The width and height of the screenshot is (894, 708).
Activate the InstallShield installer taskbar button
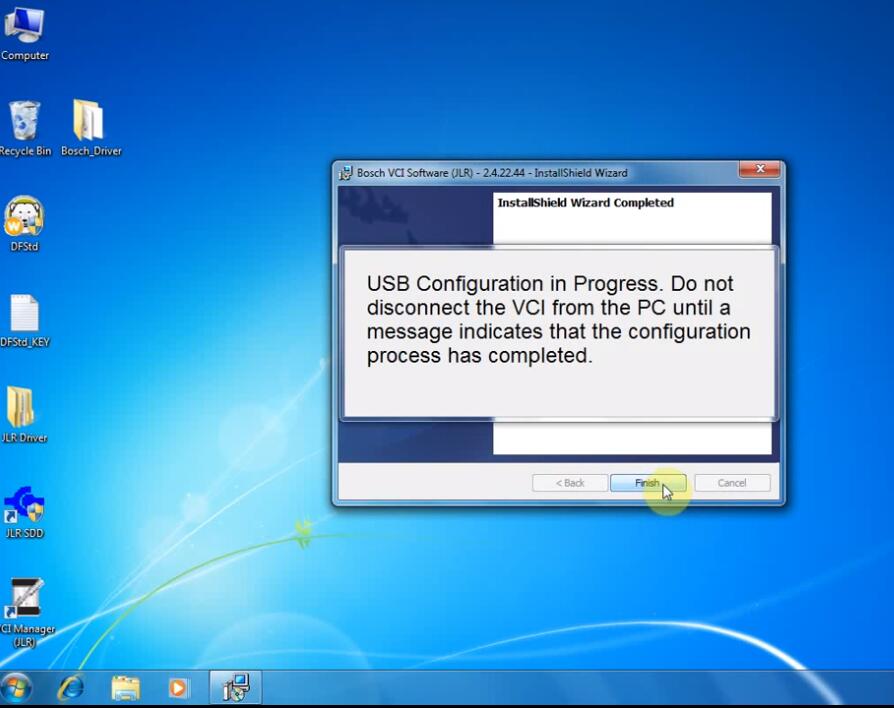(x=235, y=687)
